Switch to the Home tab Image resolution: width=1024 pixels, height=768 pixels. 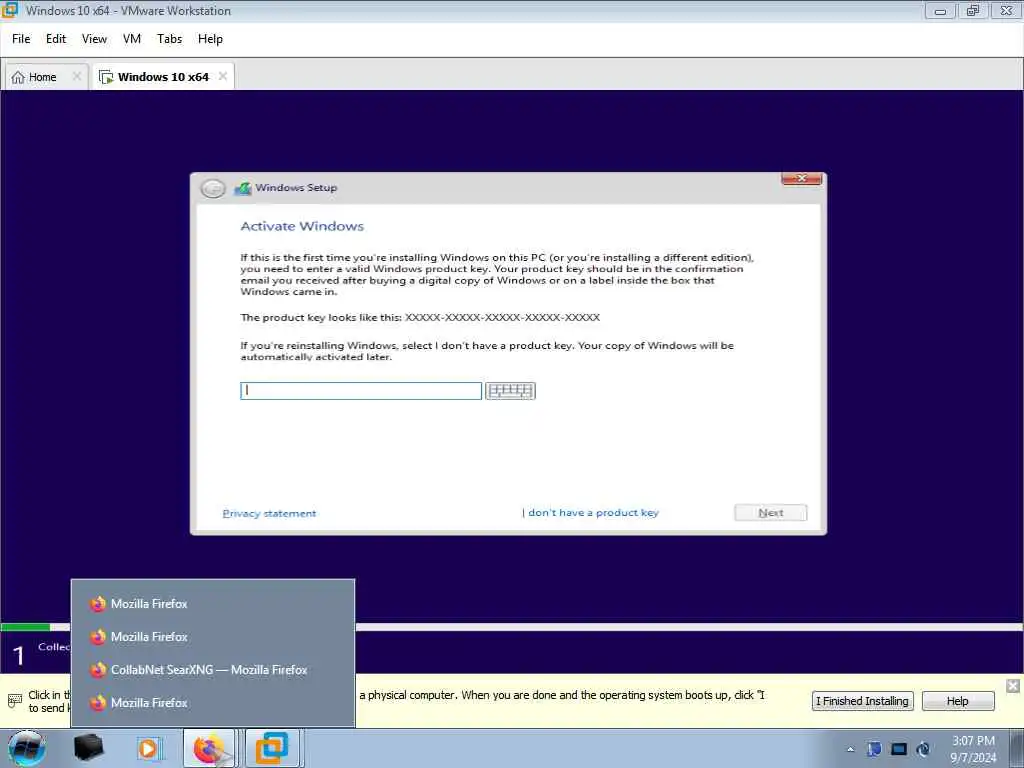(42, 77)
